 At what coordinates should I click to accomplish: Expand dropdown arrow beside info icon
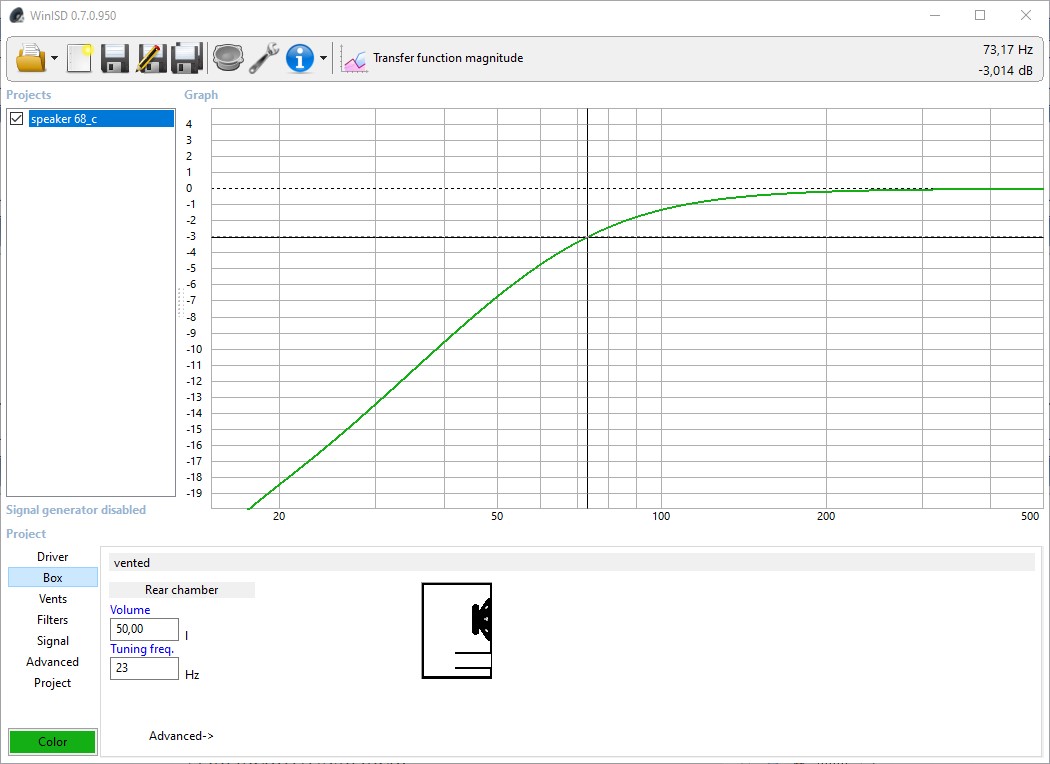323,58
